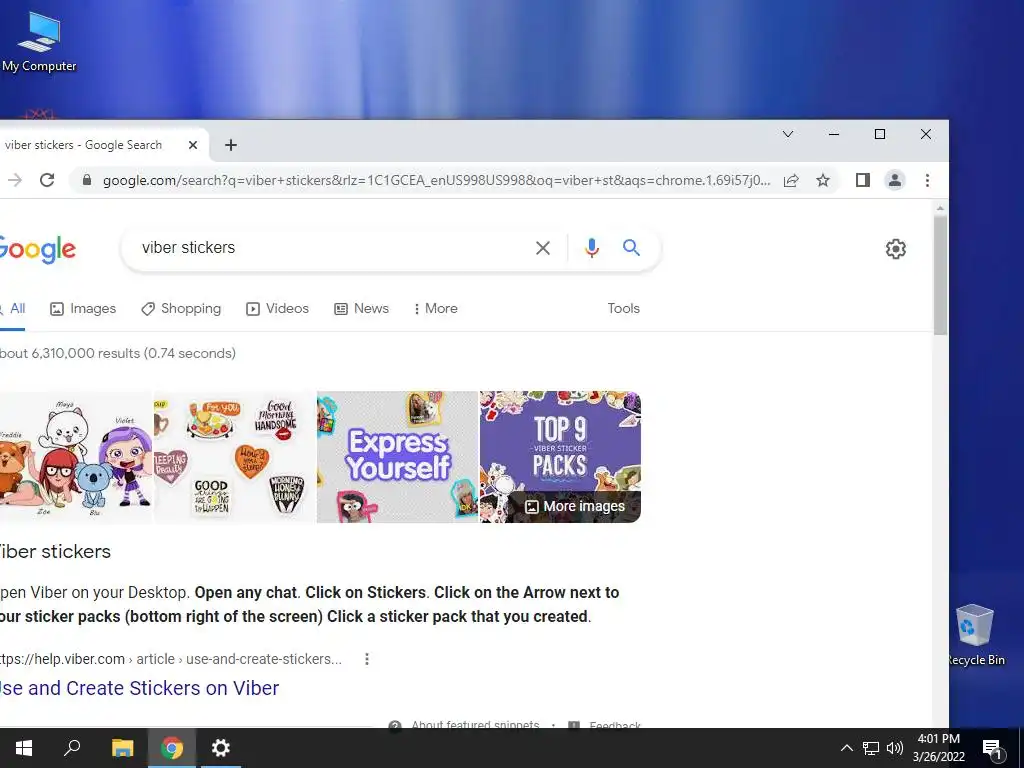Screen dimensions: 1024x768
Task: Show hidden system tray icons
Action: pos(846,748)
